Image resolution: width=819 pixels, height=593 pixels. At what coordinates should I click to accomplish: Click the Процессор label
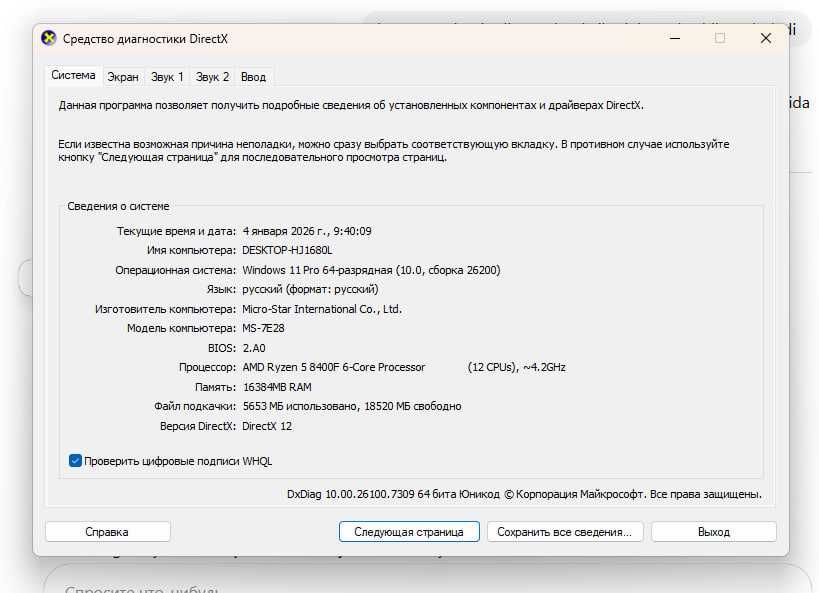tap(207, 367)
